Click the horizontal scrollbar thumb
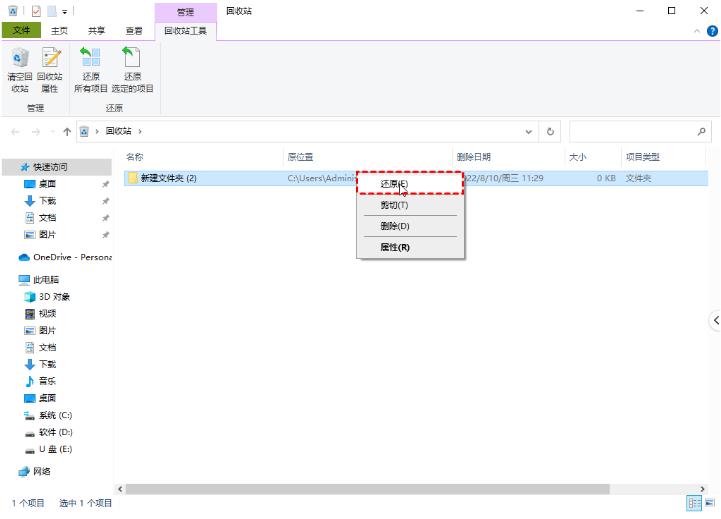This screenshot has width=721, height=519. [368, 489]
